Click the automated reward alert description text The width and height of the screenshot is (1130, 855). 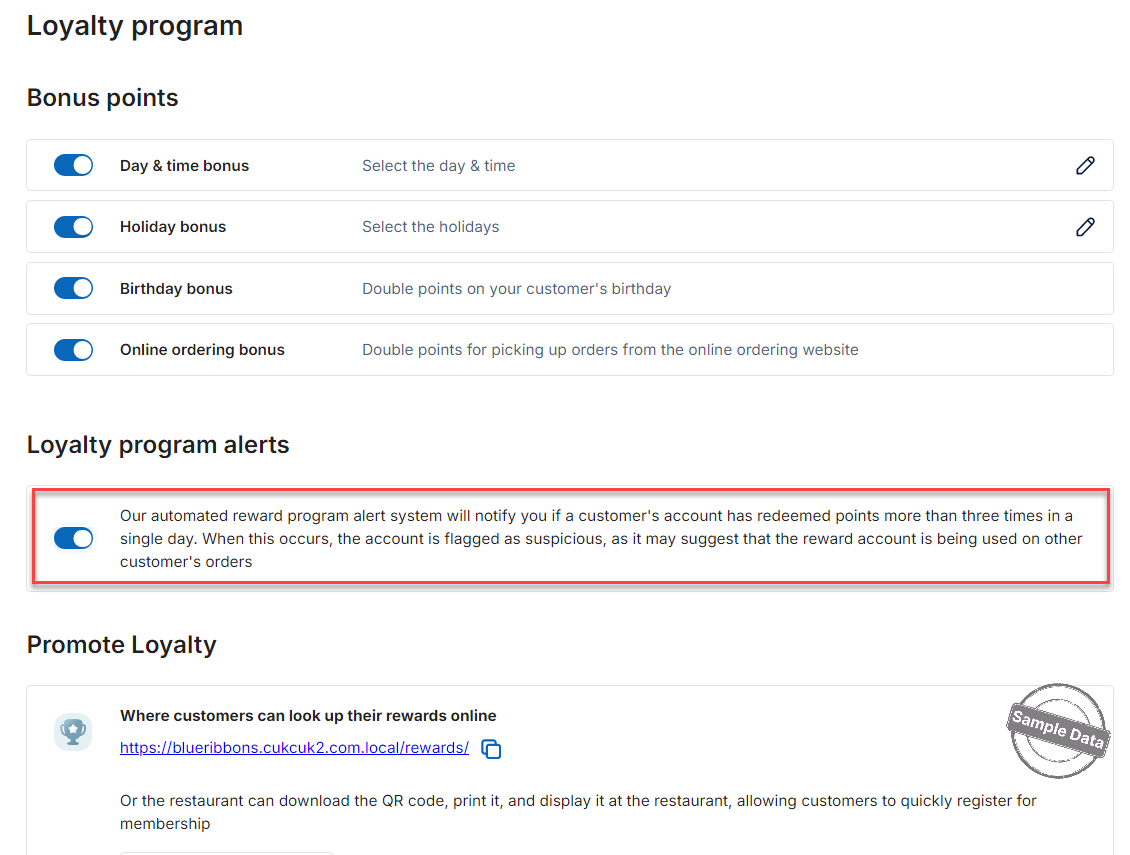coord(601,539)
